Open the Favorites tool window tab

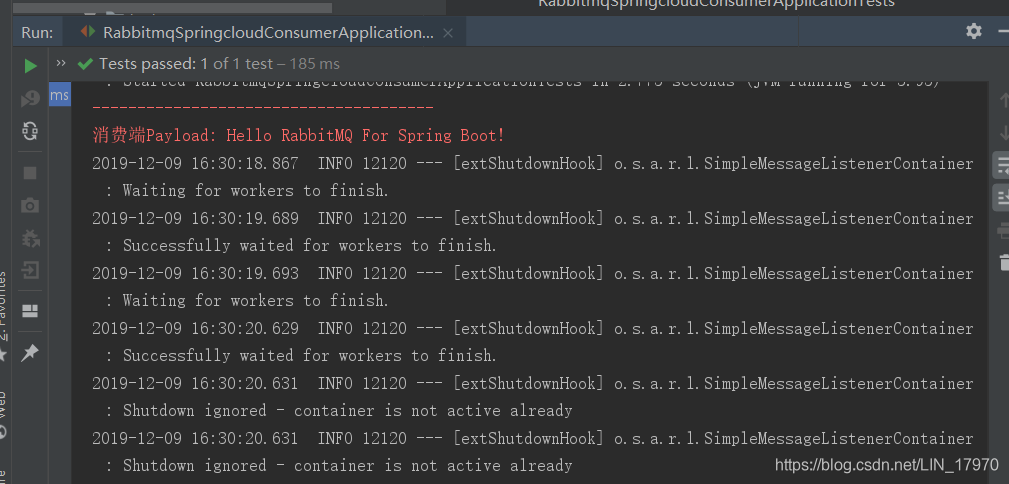pos(3,306)
